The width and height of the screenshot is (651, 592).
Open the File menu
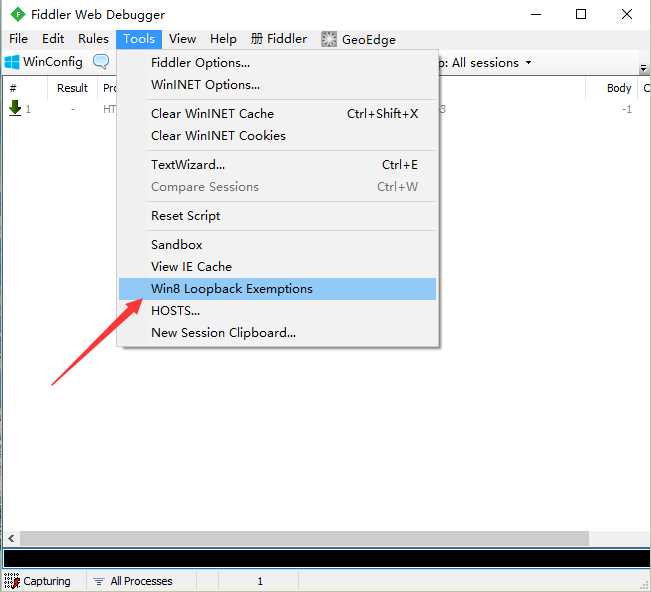pyautogui.click(x=18, y=39)
